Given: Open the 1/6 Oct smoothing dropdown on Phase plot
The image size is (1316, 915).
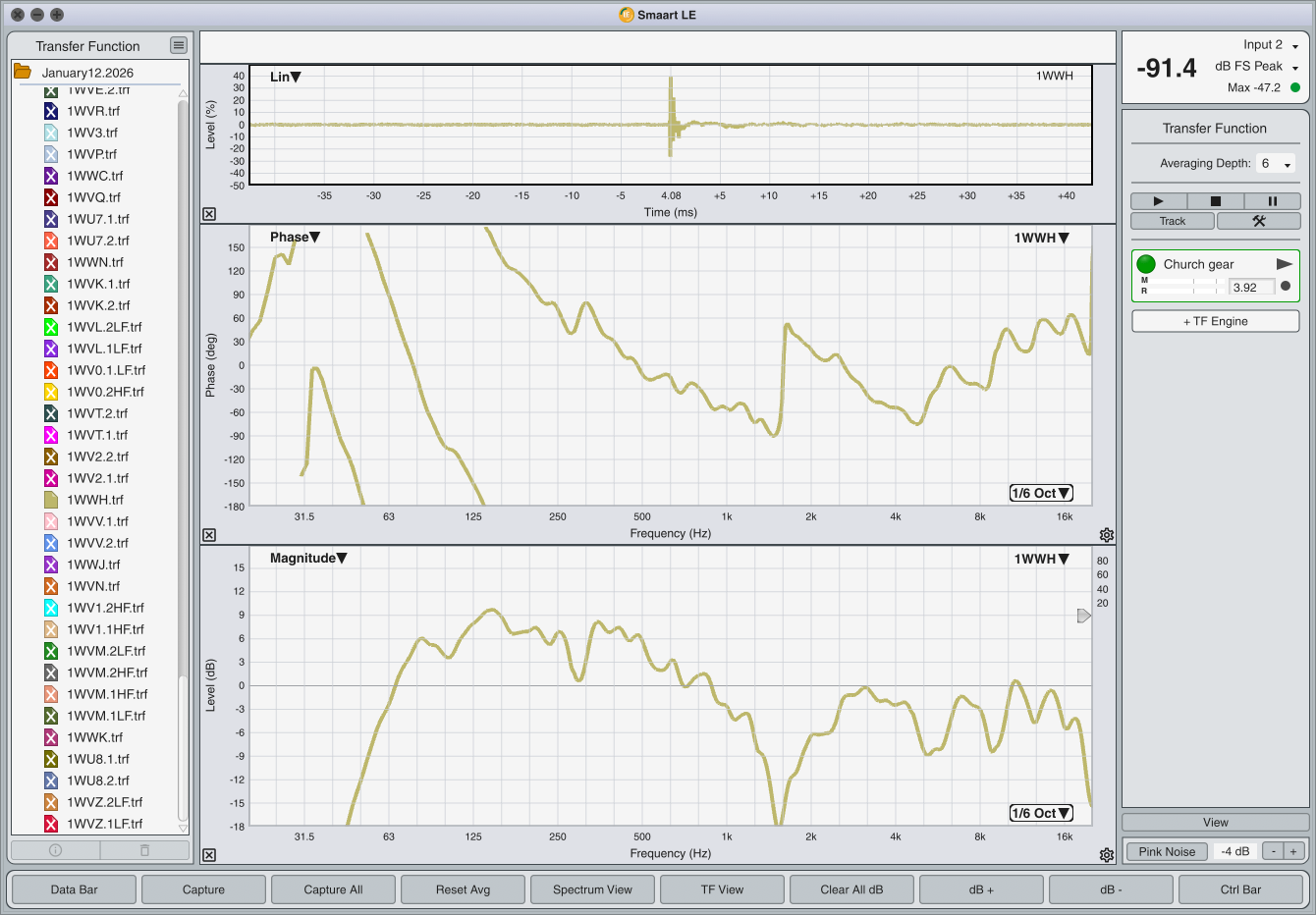Looking at the screenshot, I should pos(1040,492).
